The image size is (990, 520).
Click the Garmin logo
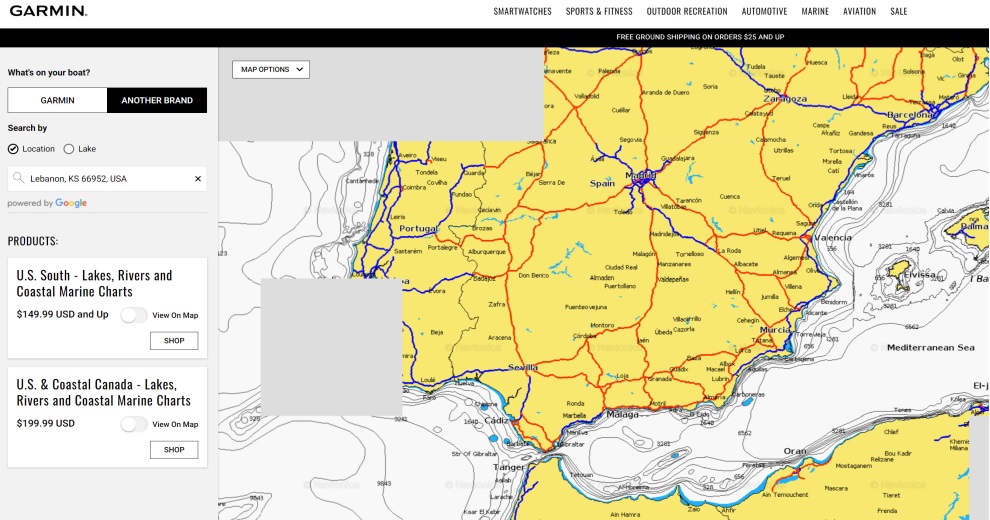coord(47,12)
